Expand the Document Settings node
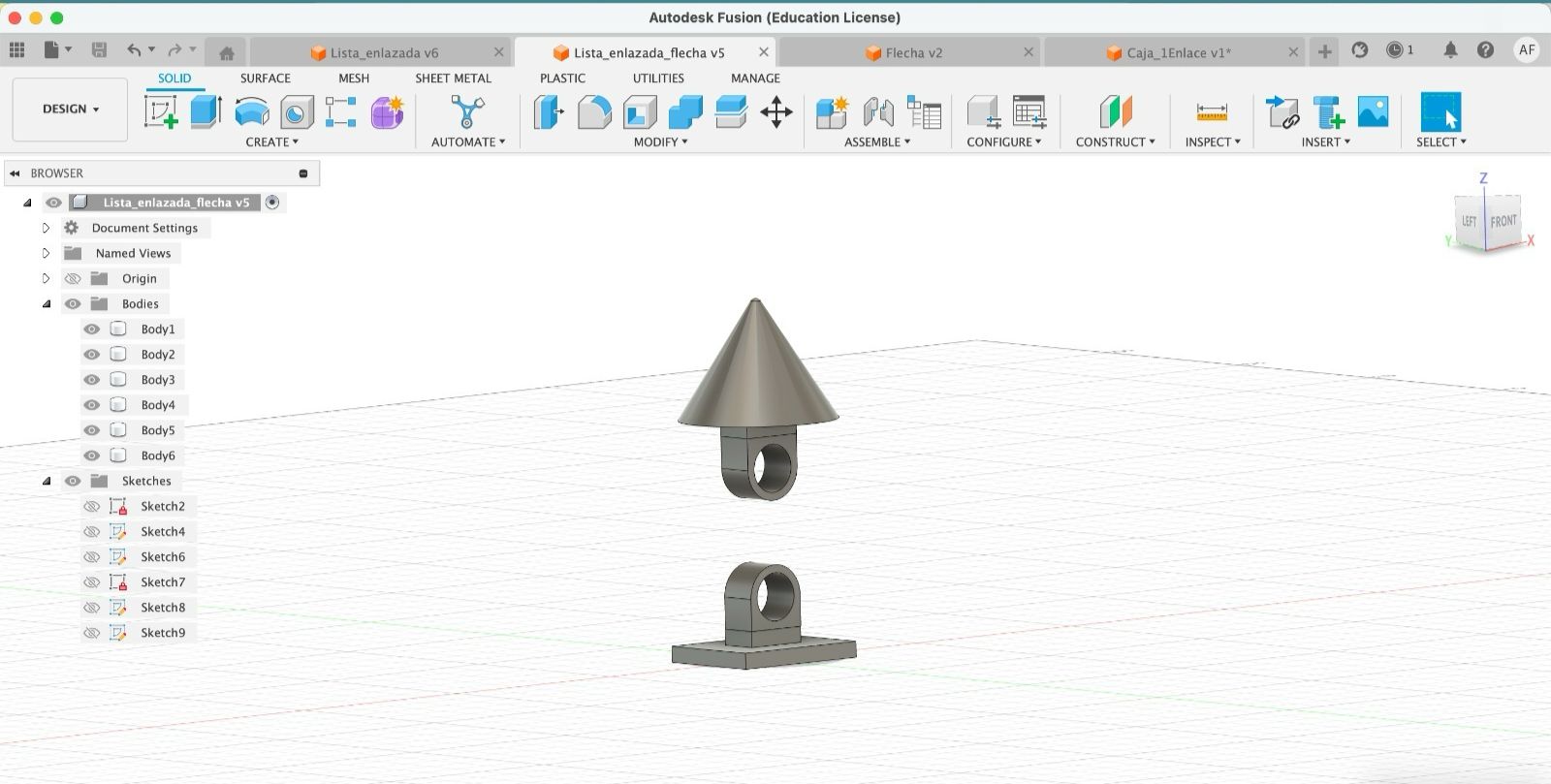This screenshot has width=1551, height=784. click(46, 228)
